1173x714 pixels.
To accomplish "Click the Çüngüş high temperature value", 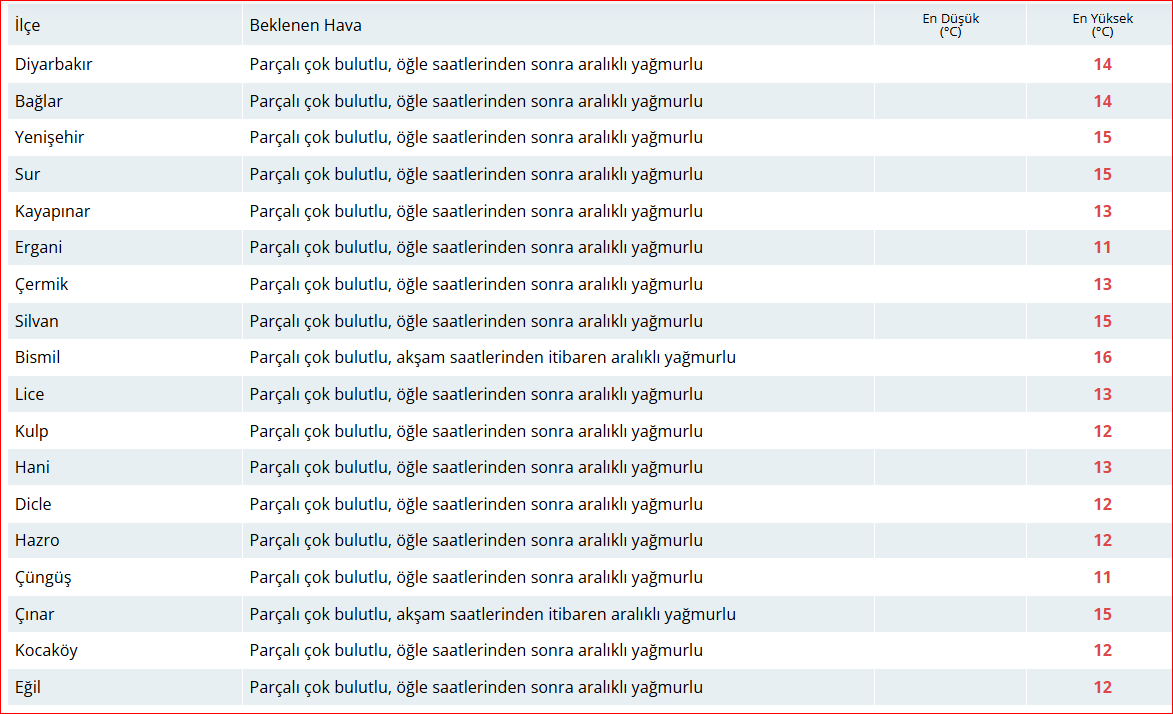I will 1102,577.
